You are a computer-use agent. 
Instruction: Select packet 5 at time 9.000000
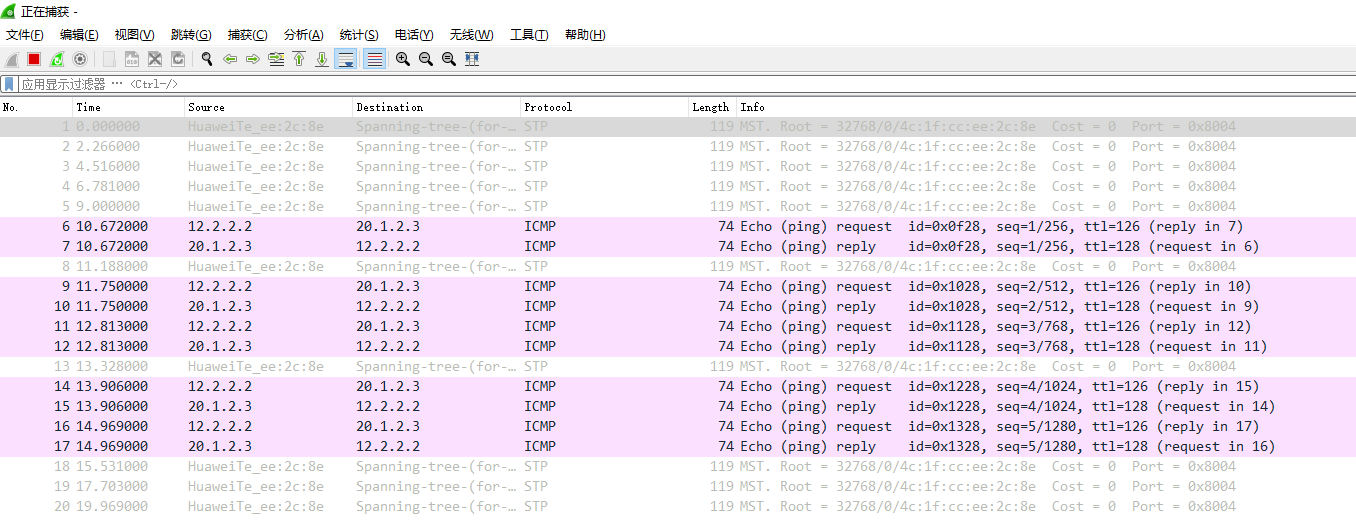tap(678, 207)
